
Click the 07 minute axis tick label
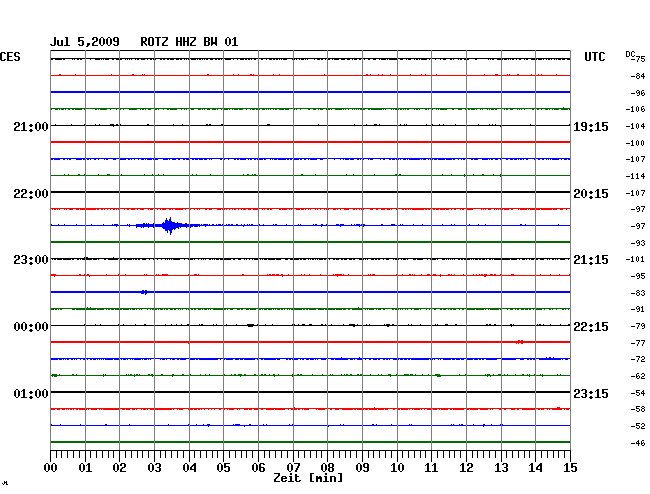click(293, 468)
